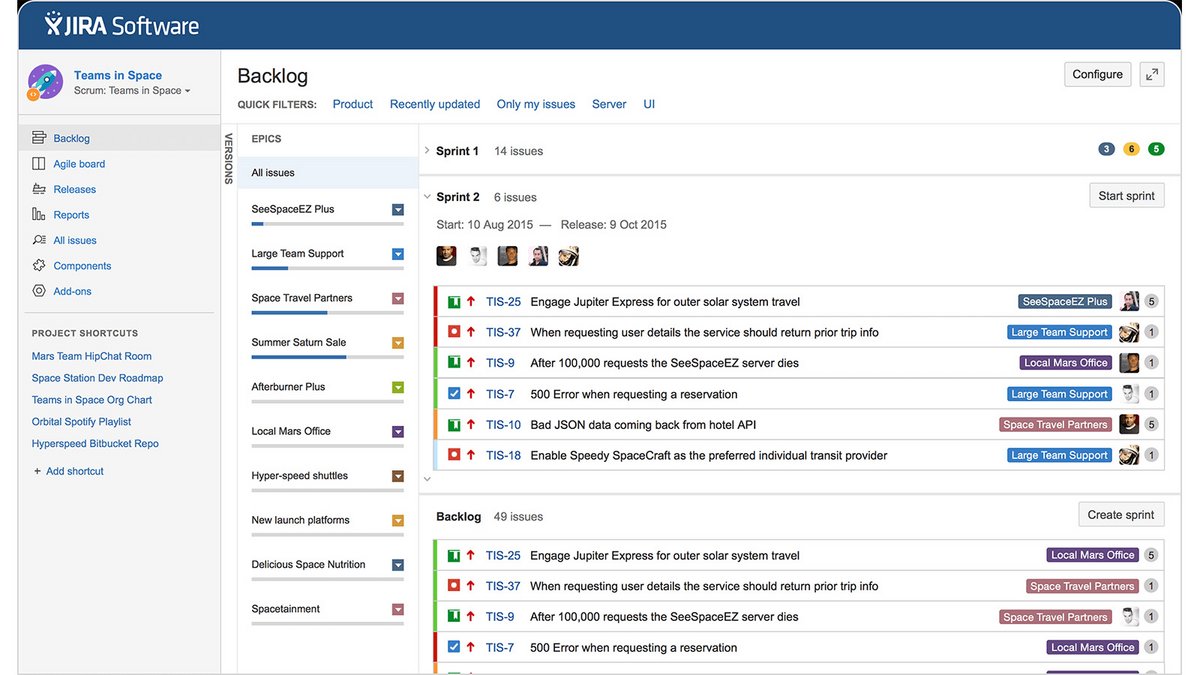
Task: Go to Agile board in the sidebar
Action: tap(79, 164)
